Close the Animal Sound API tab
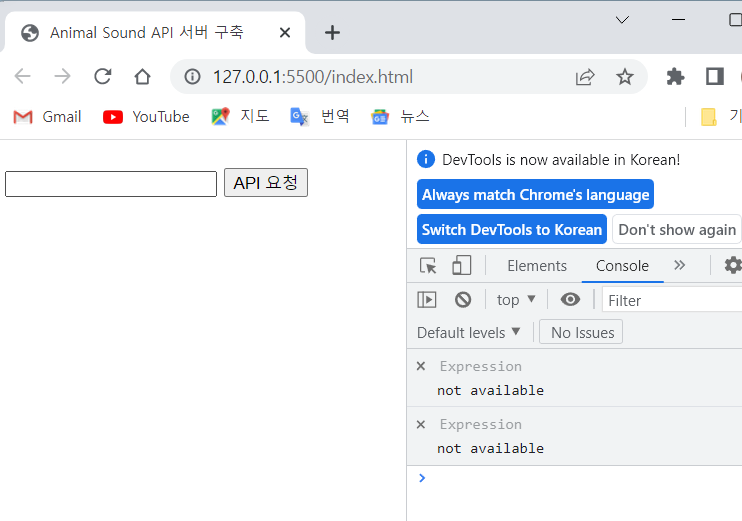 pos(285,33)
